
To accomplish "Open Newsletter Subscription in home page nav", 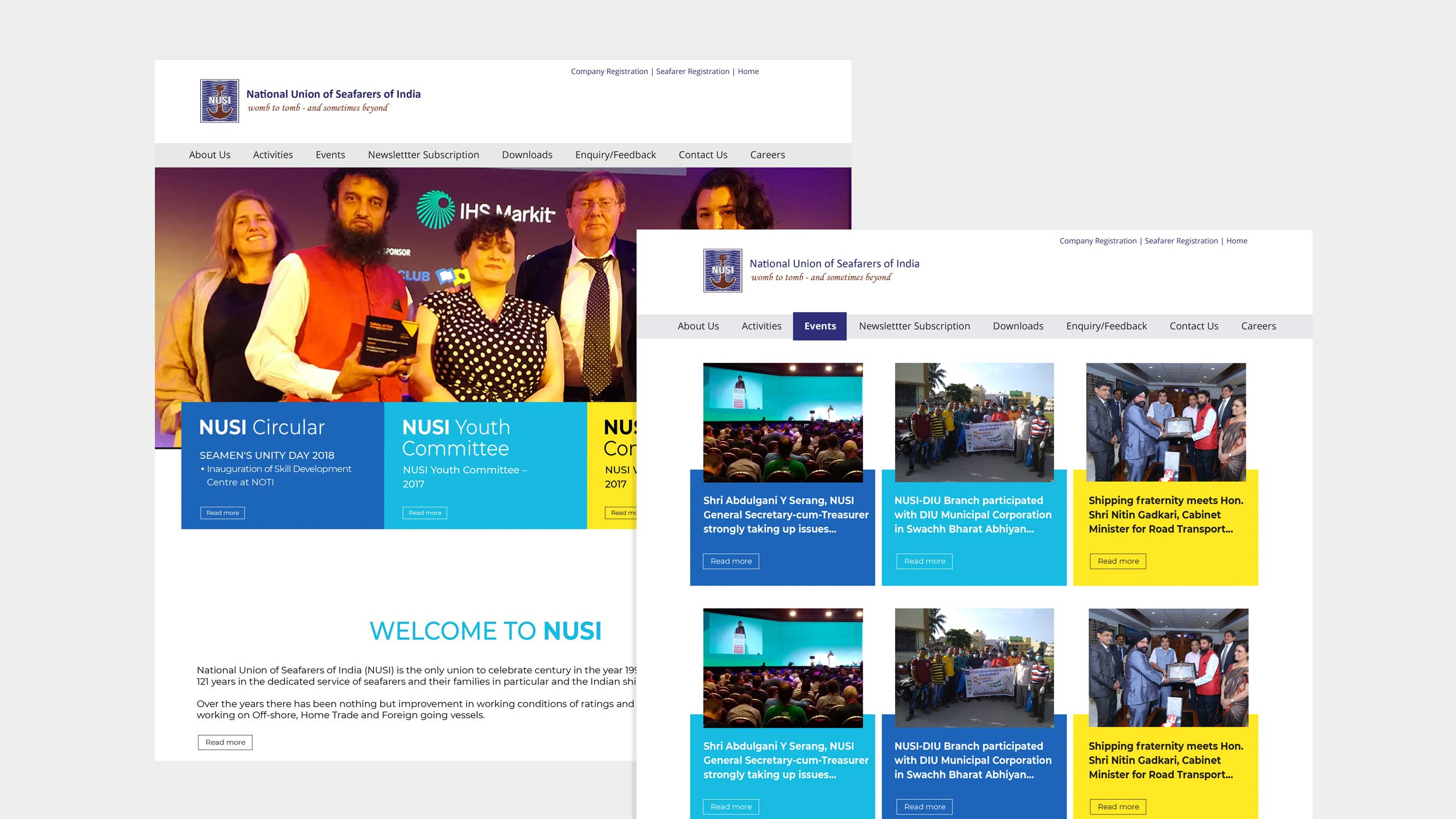I will [x=423, y=155].
